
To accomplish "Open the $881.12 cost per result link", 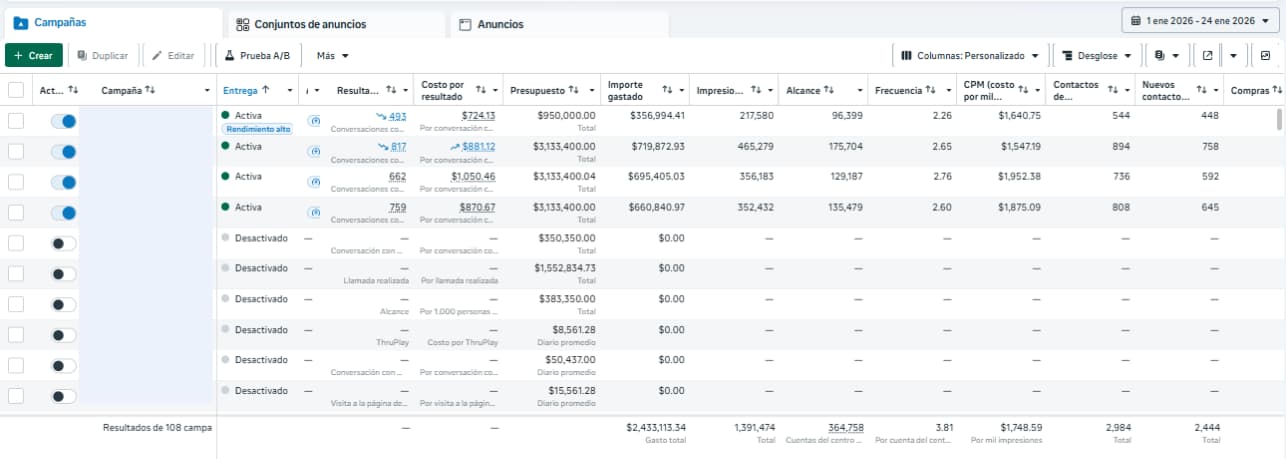I will [478, 146].
